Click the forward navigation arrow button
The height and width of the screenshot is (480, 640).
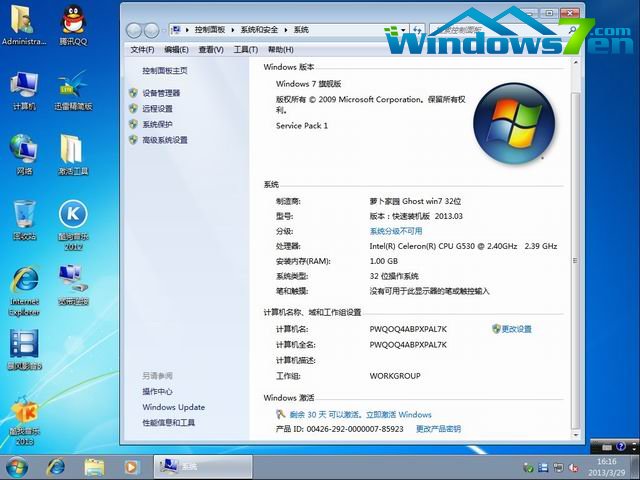(x=151, y=30)
